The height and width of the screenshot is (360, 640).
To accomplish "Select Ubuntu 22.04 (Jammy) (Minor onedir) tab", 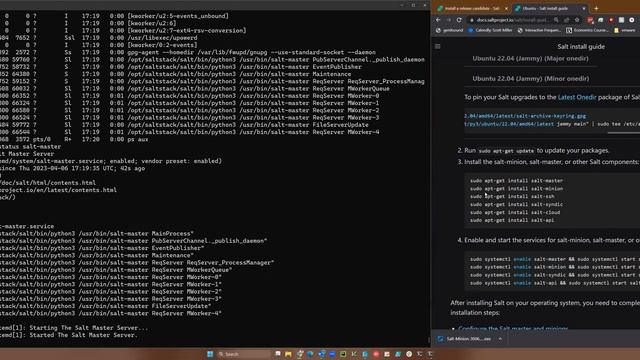I will [x=531, y=78].
